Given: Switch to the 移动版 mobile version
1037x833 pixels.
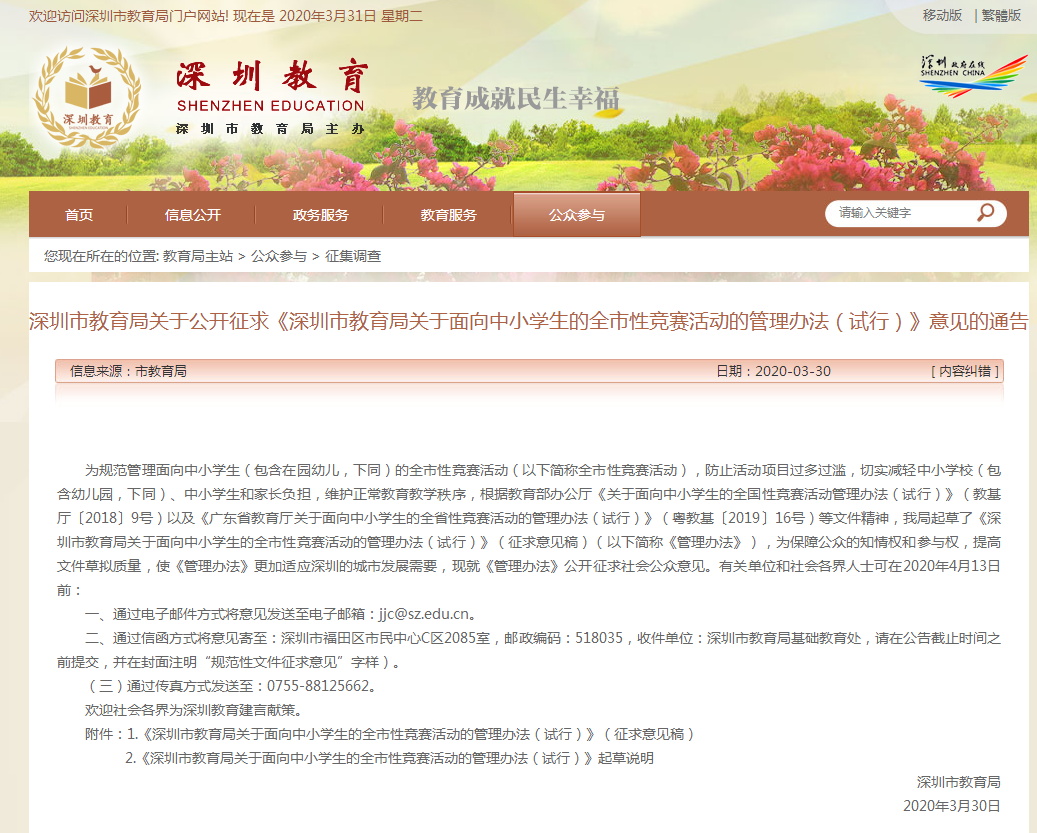Looking at the screenshot, I should click(942, 15).
